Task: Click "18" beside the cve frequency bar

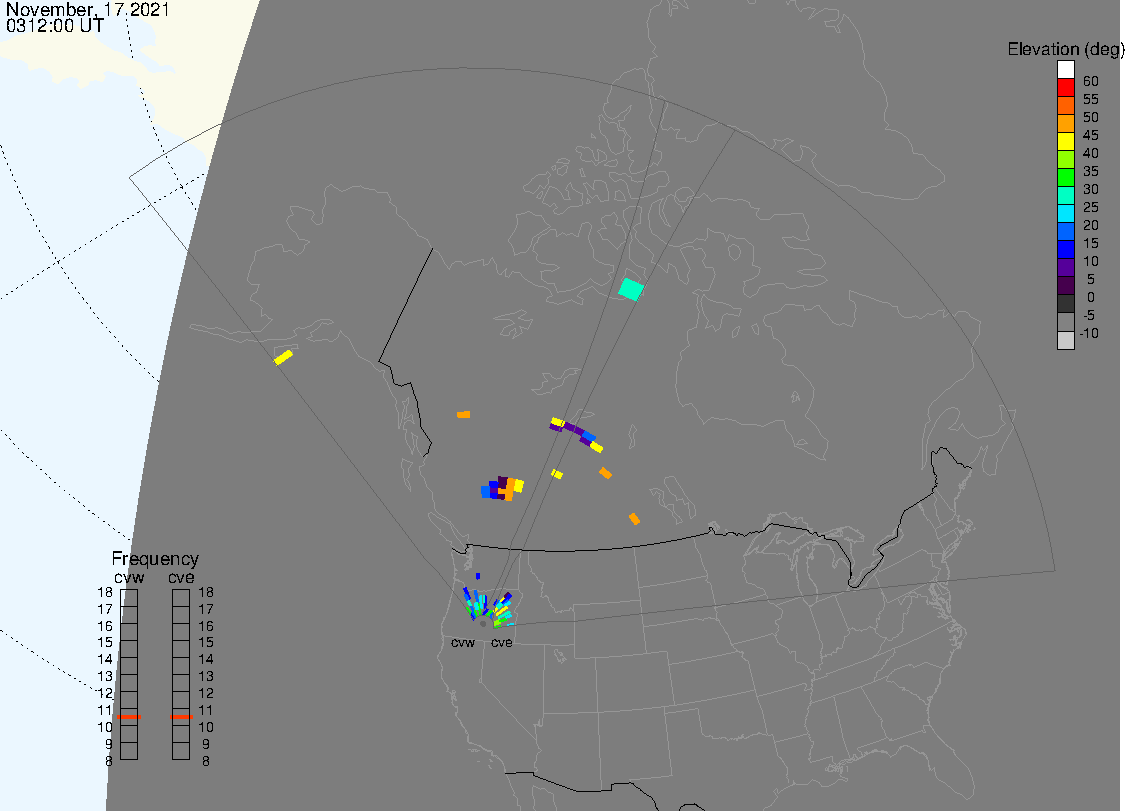Action: 206,592
